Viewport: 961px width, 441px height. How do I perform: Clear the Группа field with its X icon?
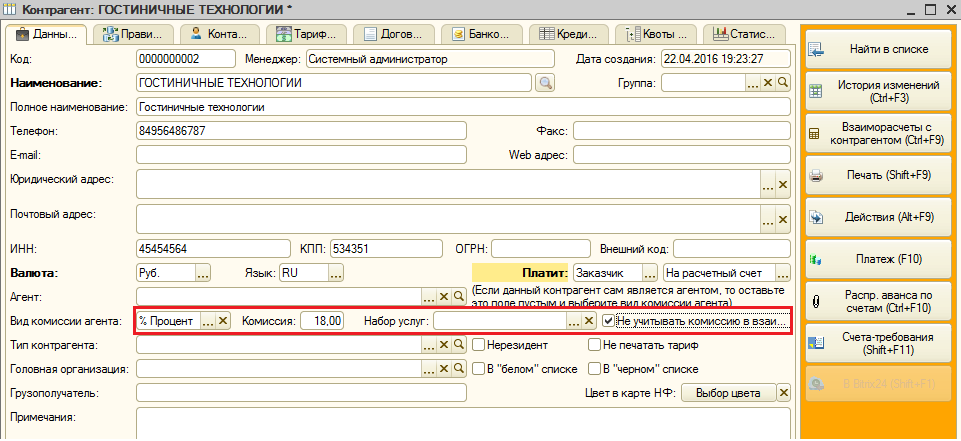tap(768, 83)
